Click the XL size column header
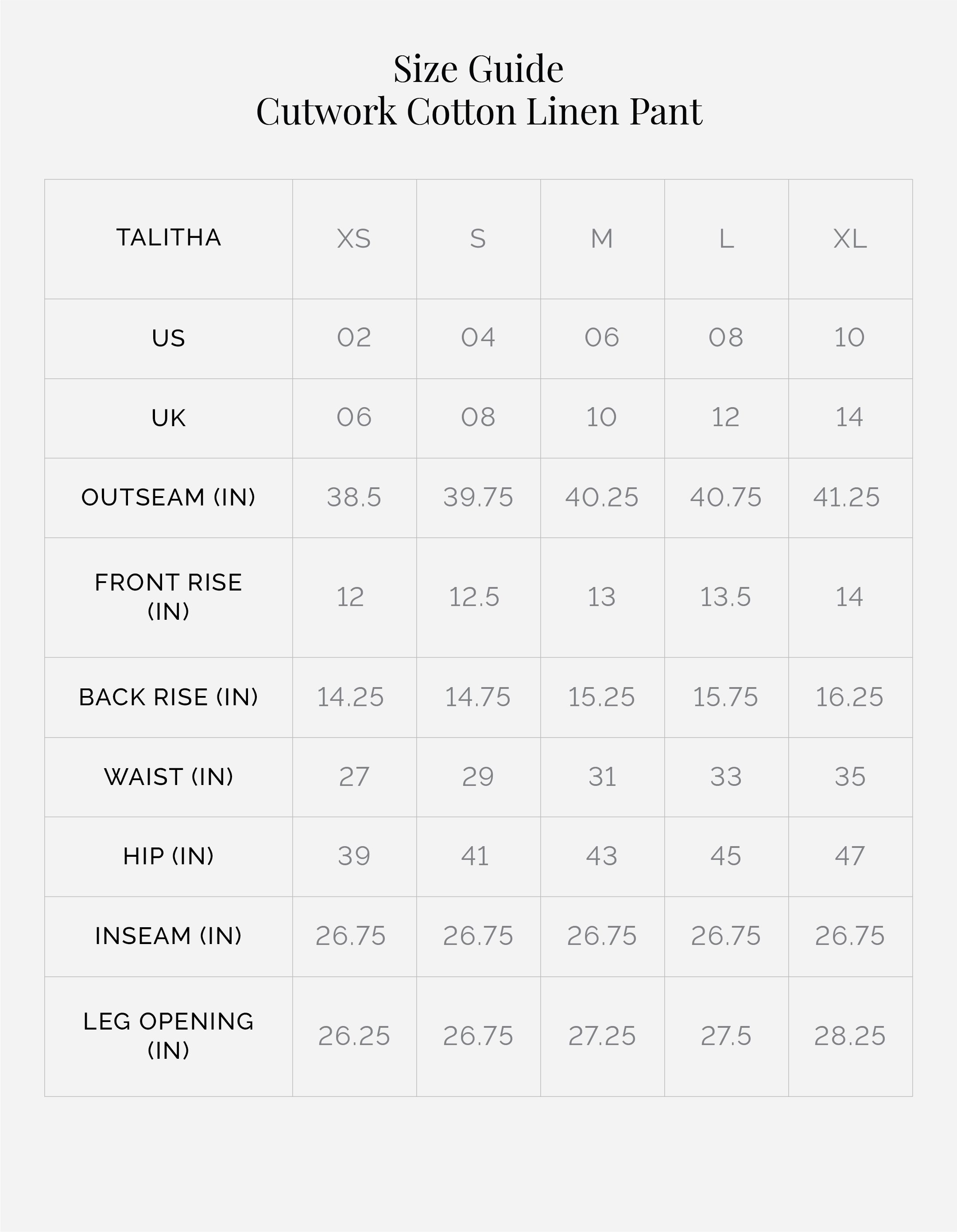The width and height of the screenshot is (957, 1232). tap(850, 239)
